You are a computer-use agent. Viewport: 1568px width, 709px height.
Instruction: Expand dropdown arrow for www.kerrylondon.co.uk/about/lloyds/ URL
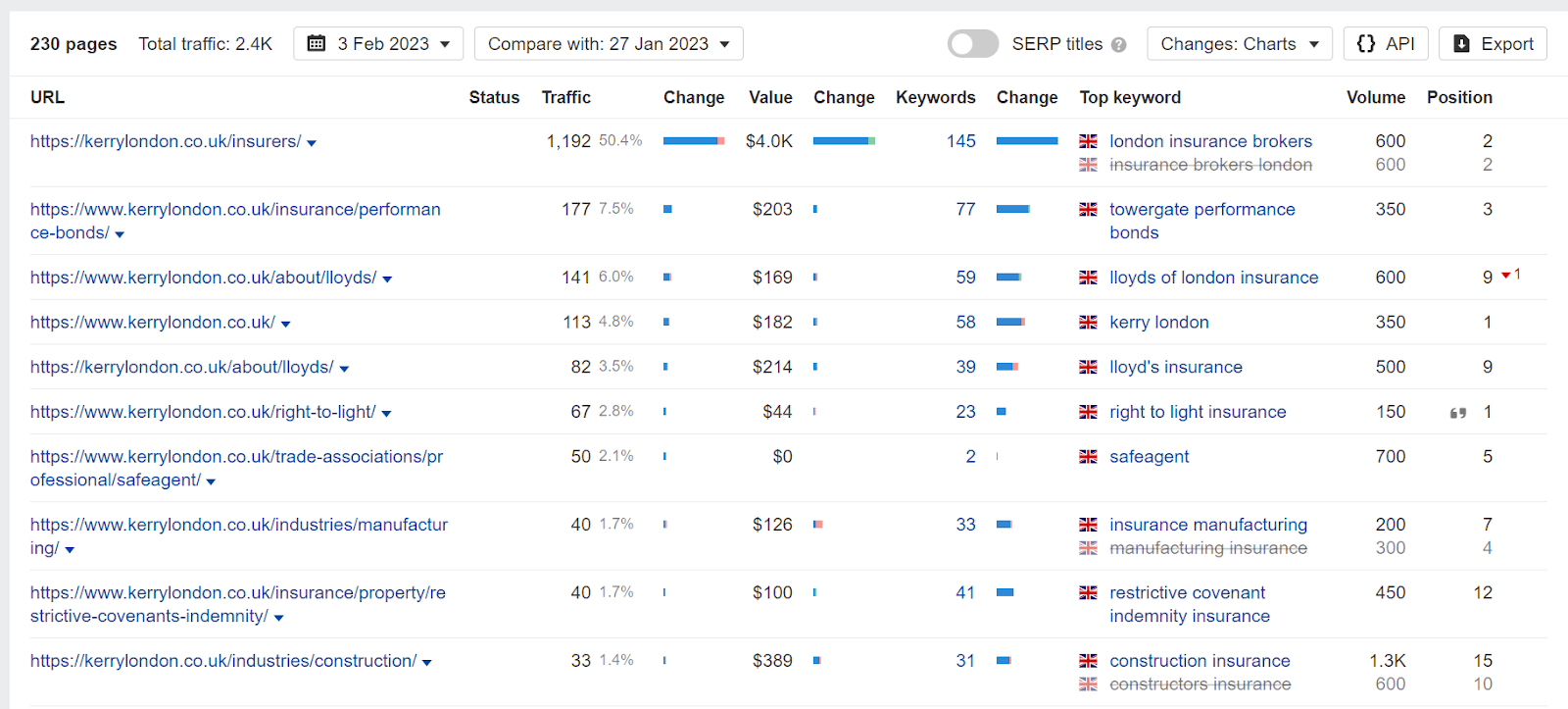point(387,279)
